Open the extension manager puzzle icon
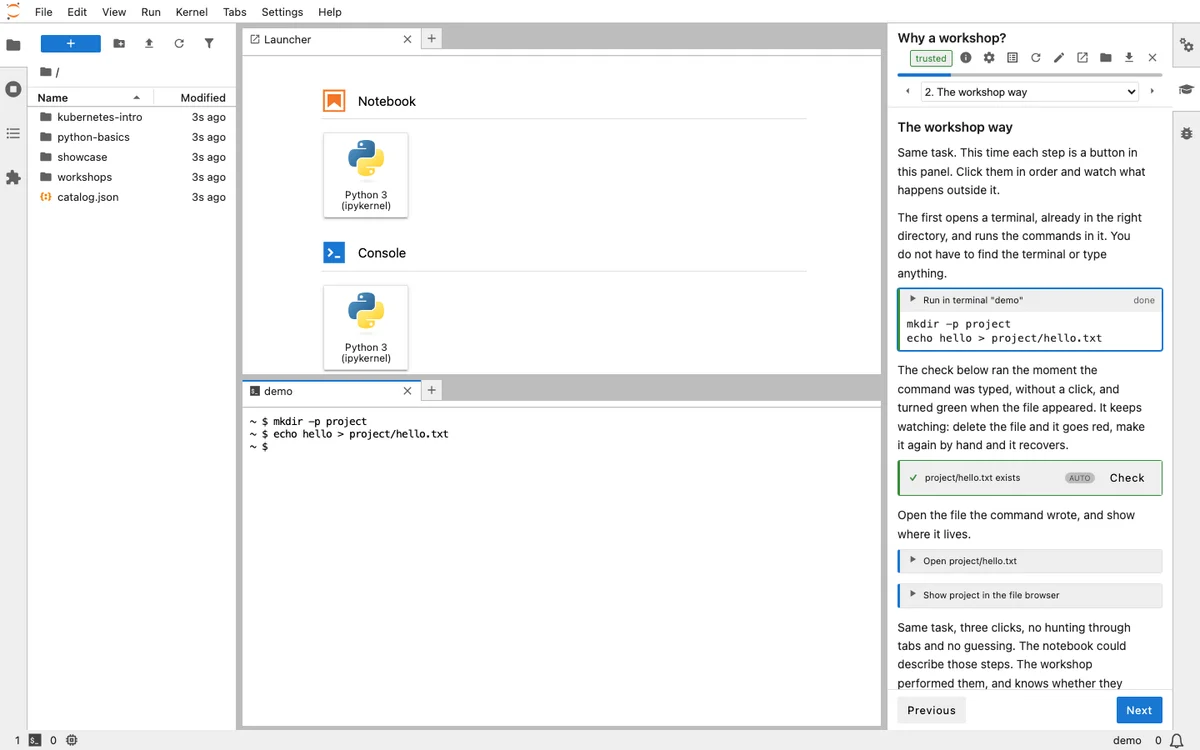The height and width of the screenshot is (750, 1200). pos(13,177)
